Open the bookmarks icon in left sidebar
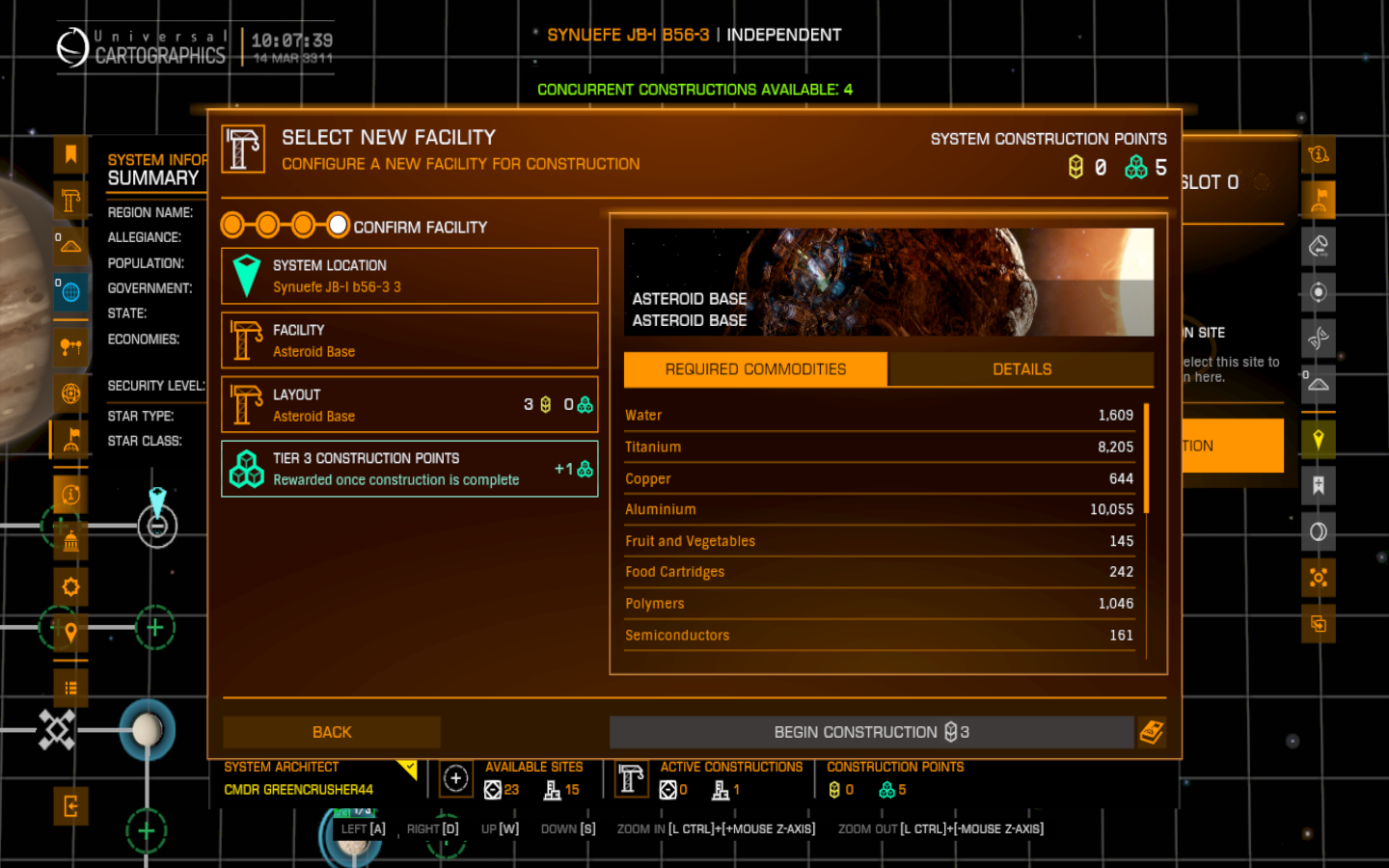This screenshot has height=868, width=1389. coord(70,154)
